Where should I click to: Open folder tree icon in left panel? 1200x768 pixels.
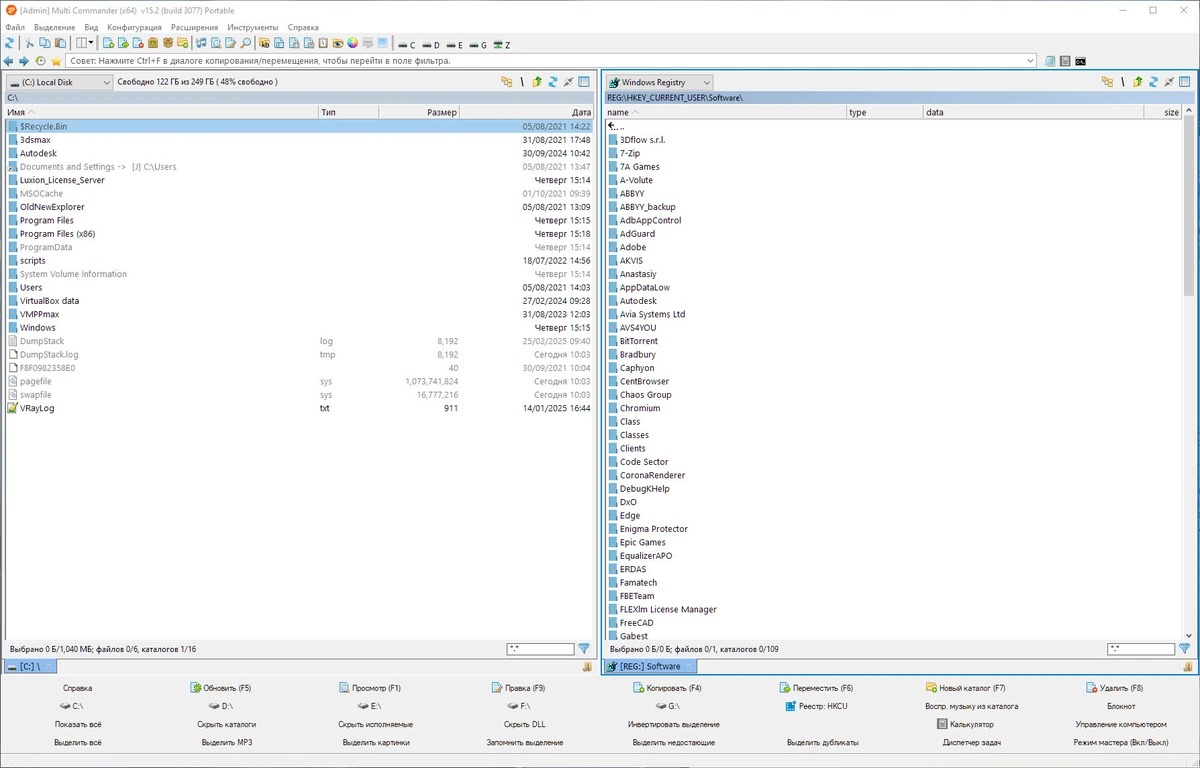pos(507,82)
